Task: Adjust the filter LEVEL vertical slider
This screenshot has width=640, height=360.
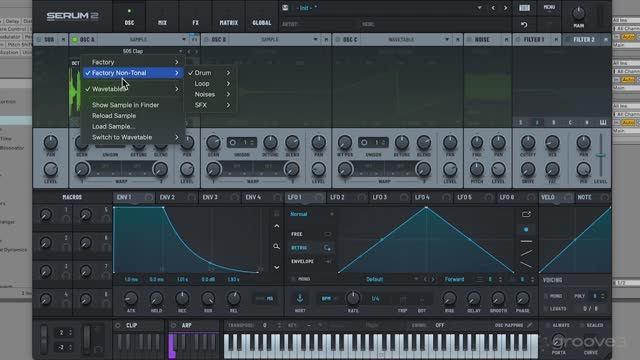Action: click(x=600, y=155)
